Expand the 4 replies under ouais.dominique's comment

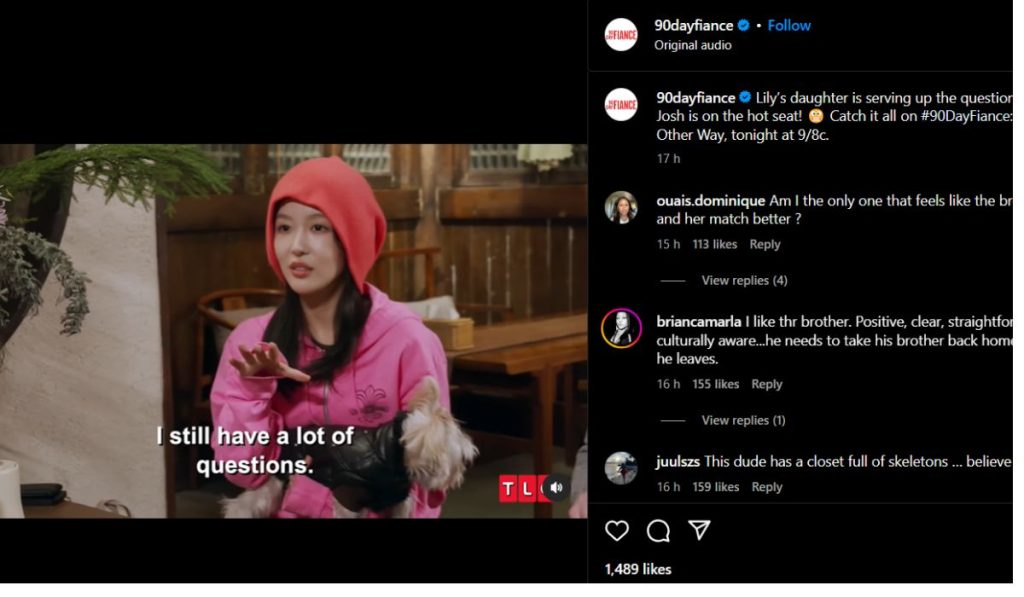(743, 280)
